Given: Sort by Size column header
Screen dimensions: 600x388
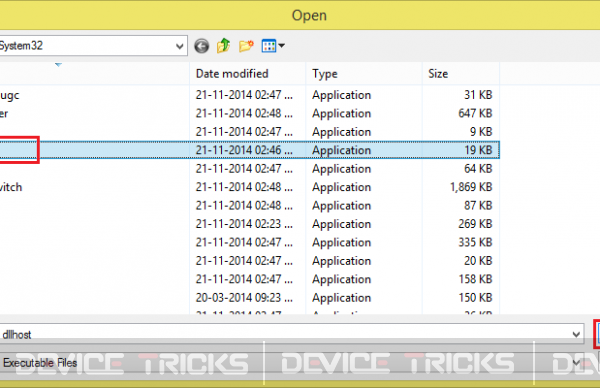Looking at the screenshot, I should 461,73.
